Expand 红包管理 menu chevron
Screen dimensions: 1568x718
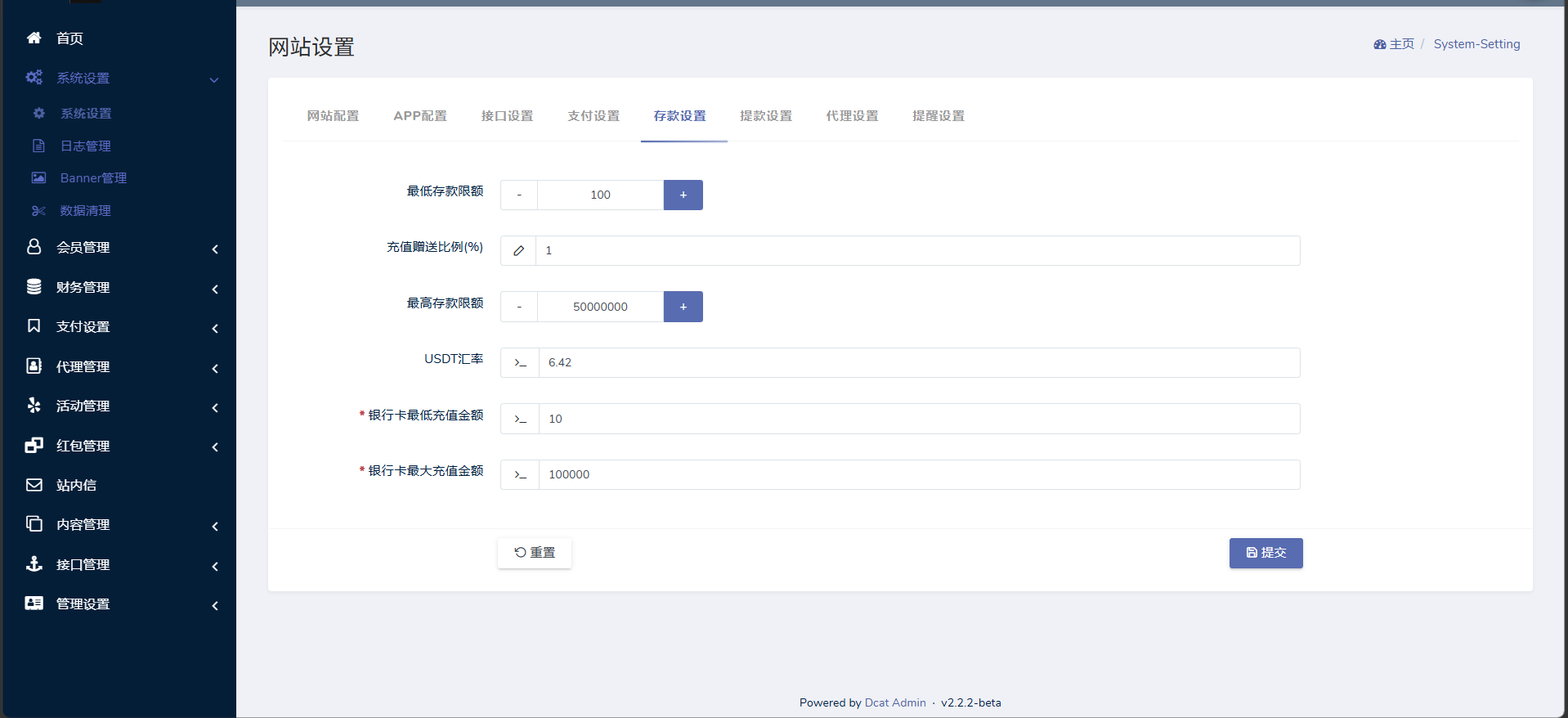point(215,447)
